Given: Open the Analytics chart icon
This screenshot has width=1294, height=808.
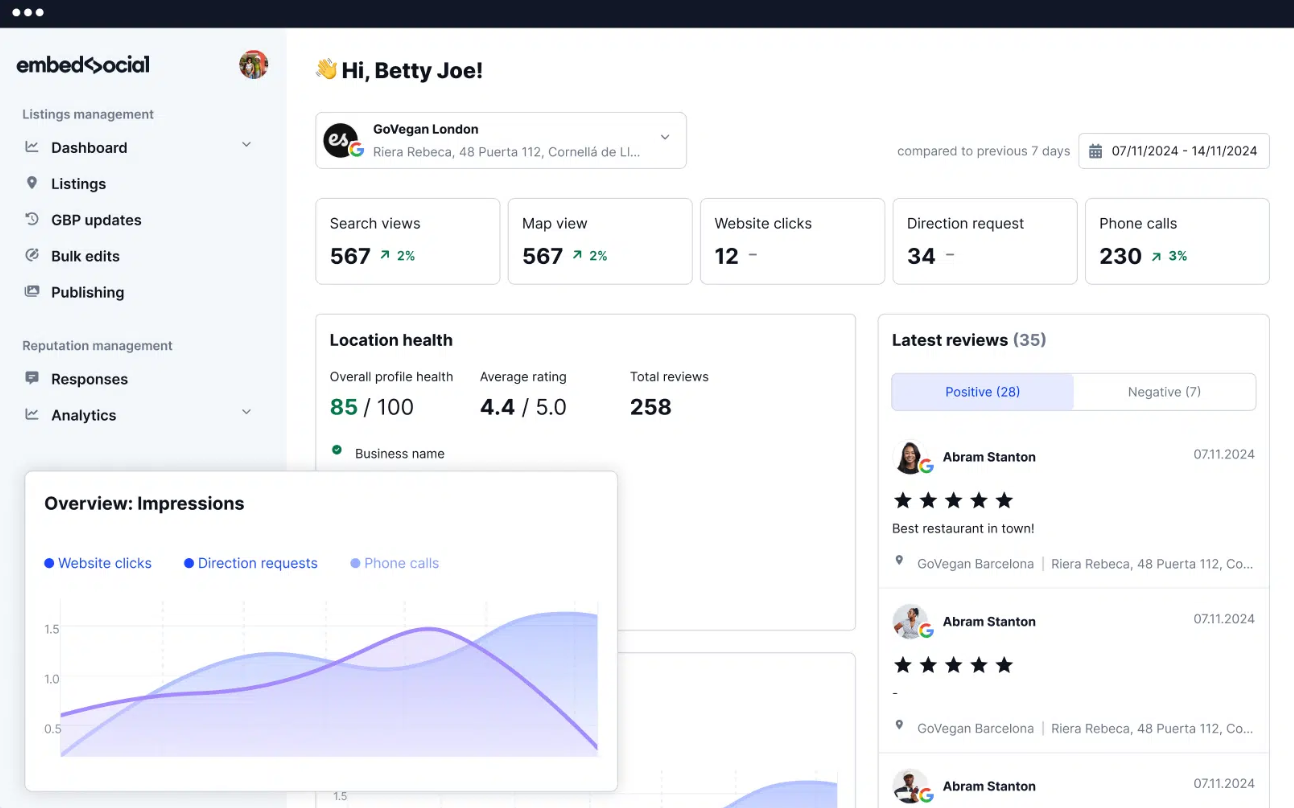Looking at the screenshot, I should [x=32, y=414].
